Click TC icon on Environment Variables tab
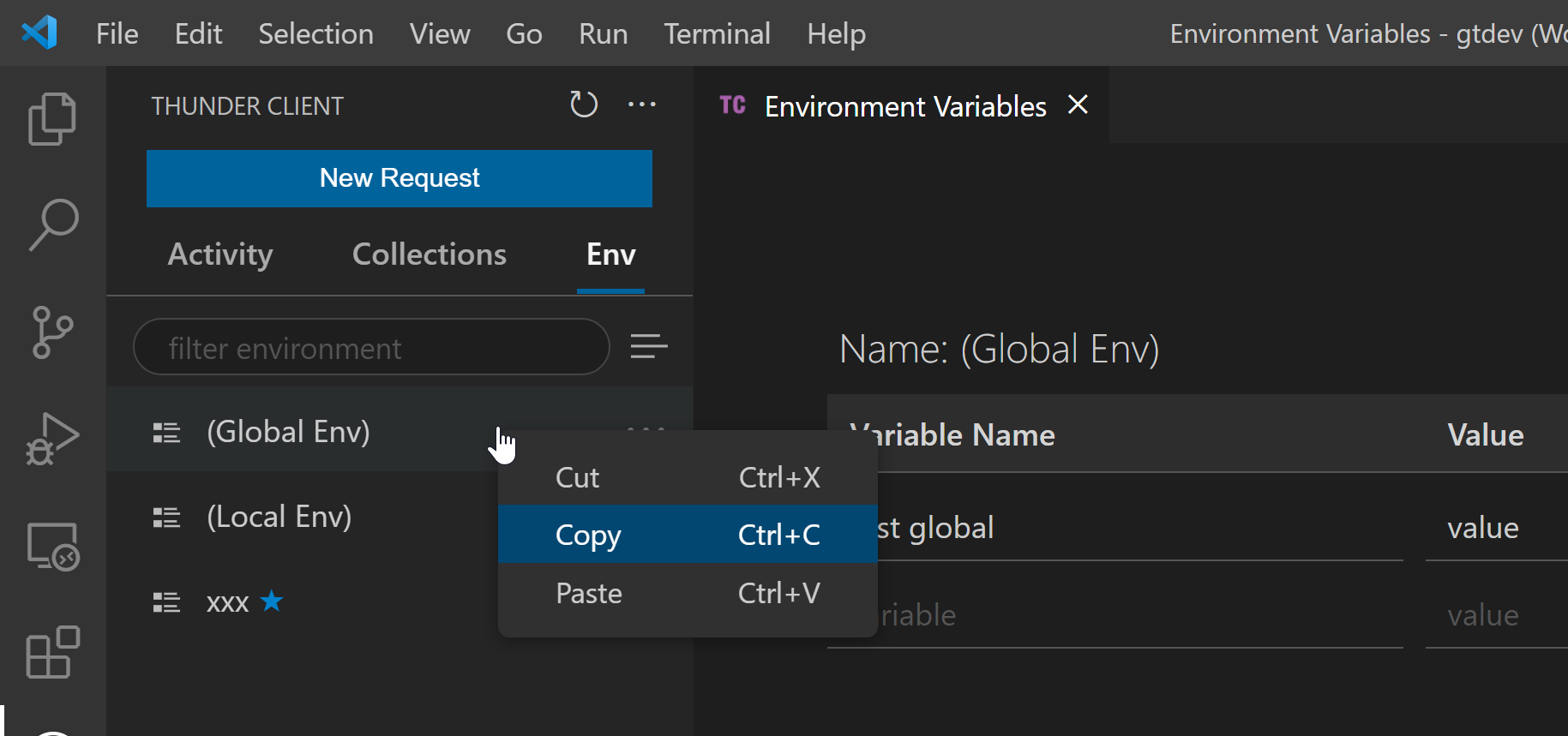 point(732,105)
